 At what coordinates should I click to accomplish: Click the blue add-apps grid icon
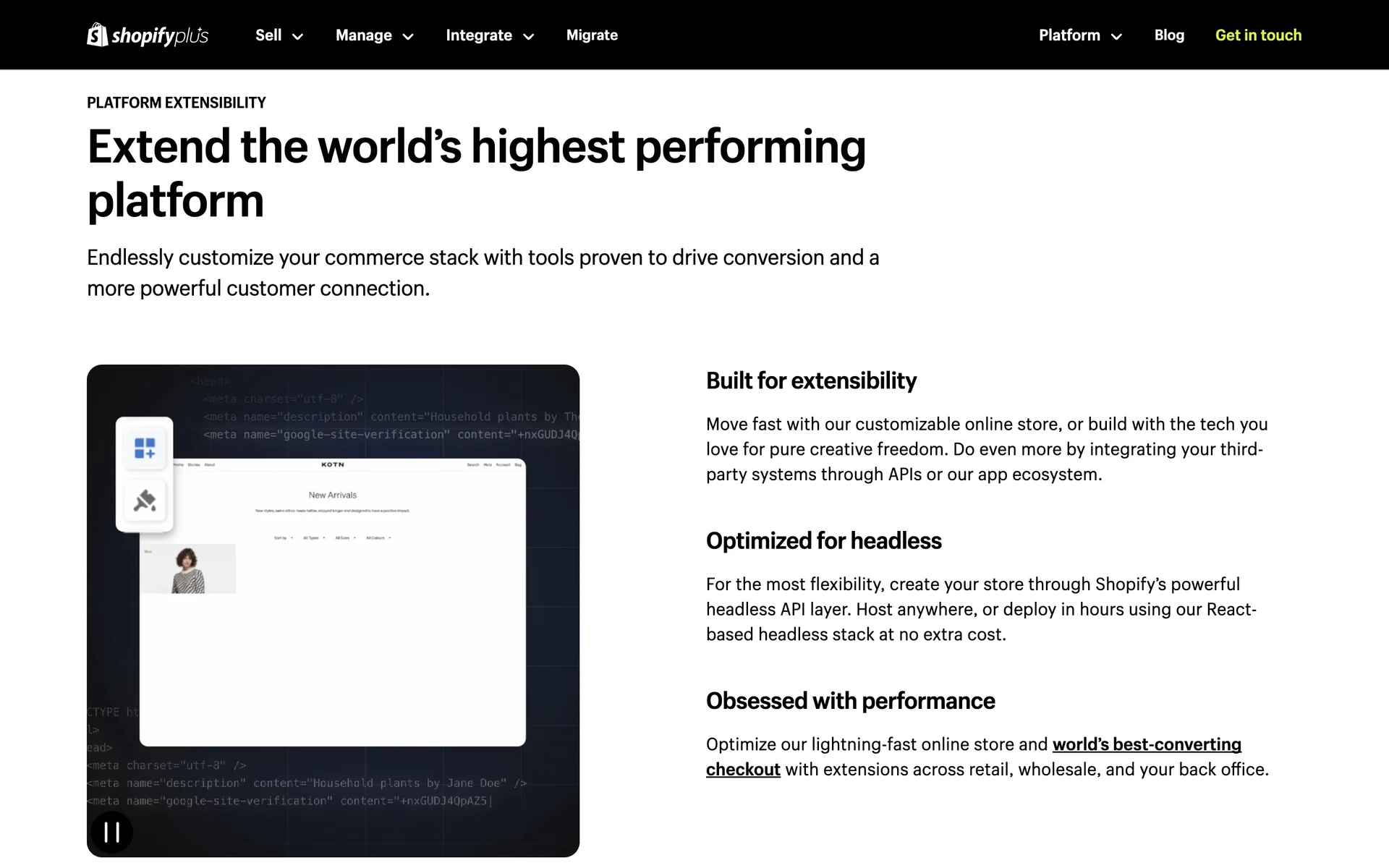click(x=145, y=448)
